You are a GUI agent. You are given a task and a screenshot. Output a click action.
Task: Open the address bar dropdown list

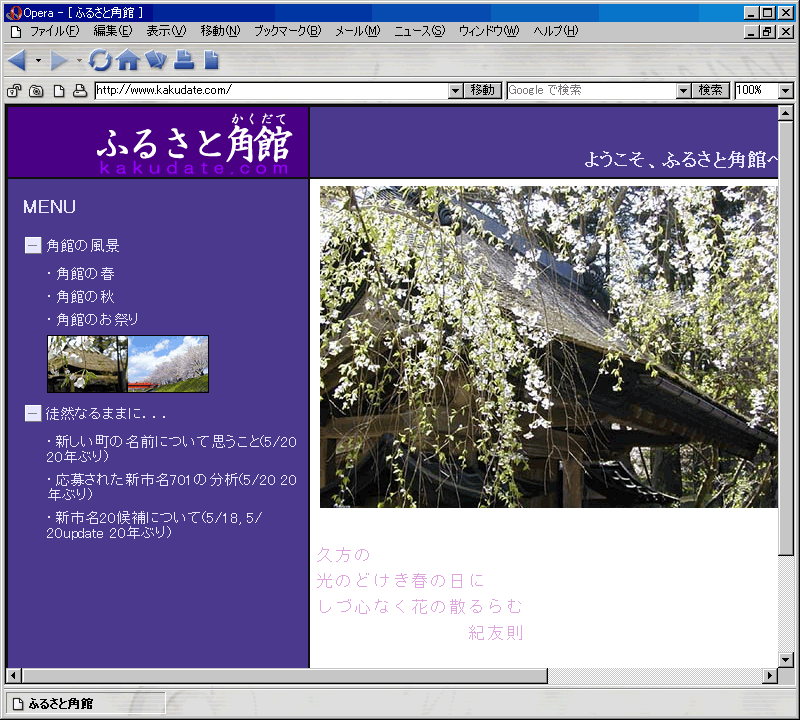point(456,91)
